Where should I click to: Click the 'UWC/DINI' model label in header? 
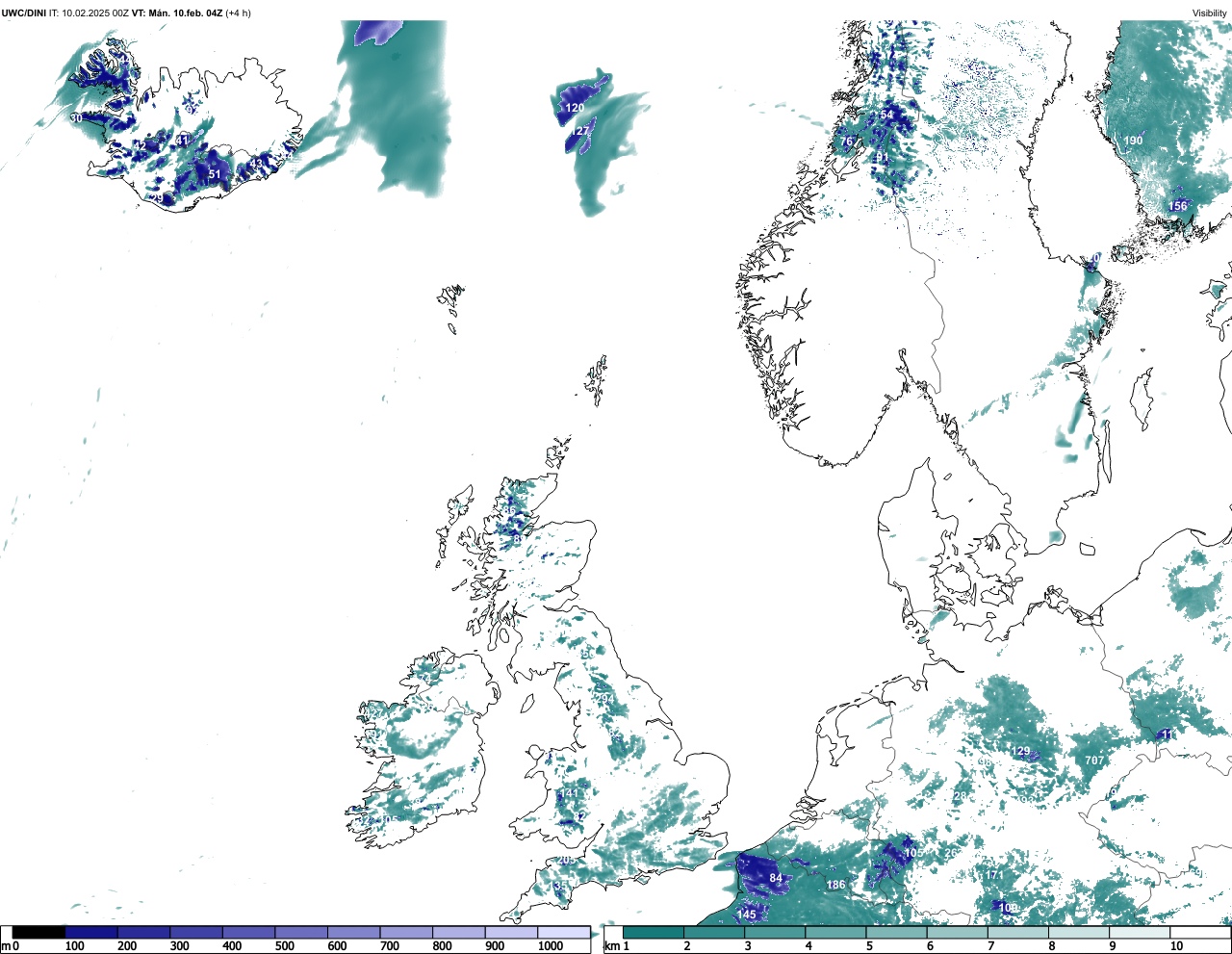(x=23, y=13)
